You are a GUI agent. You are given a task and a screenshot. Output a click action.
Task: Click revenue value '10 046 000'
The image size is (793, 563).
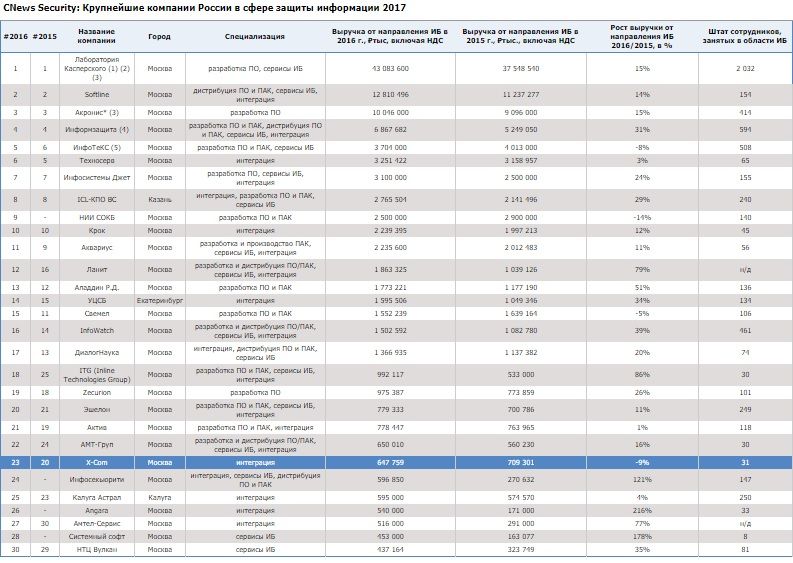click(390, 112)
